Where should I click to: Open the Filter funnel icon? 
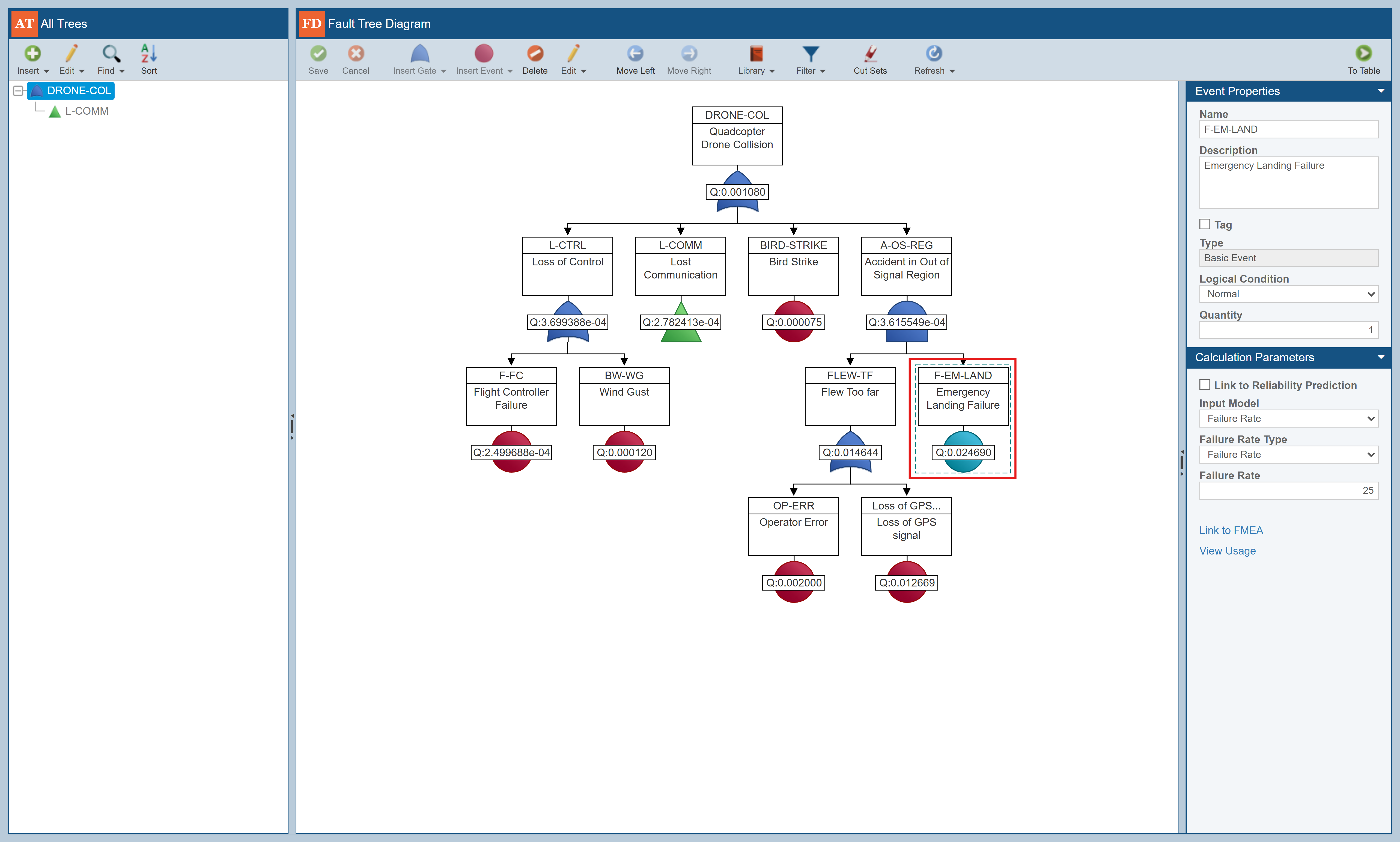(810, 54)
